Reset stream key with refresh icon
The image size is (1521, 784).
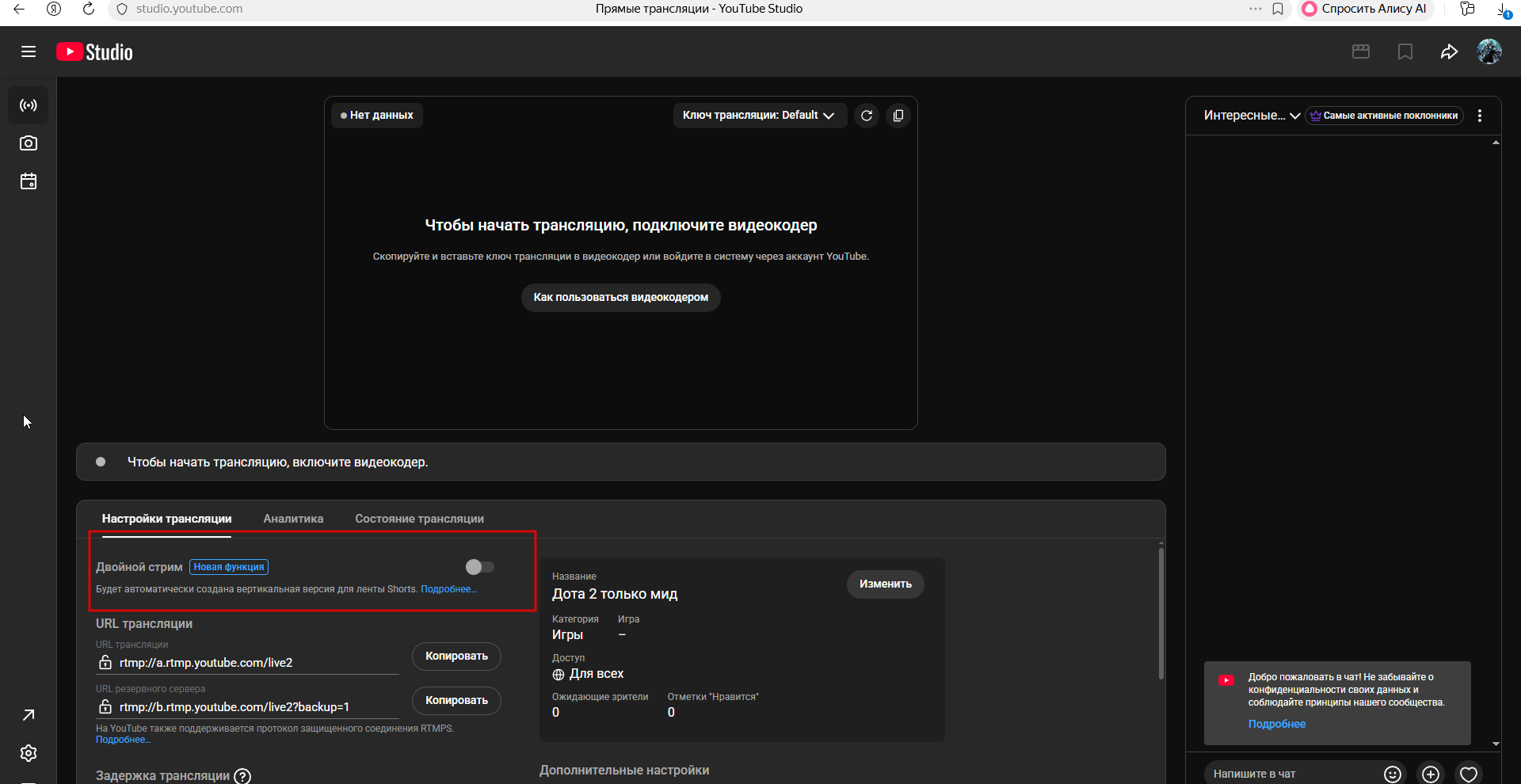pos(867,116)
